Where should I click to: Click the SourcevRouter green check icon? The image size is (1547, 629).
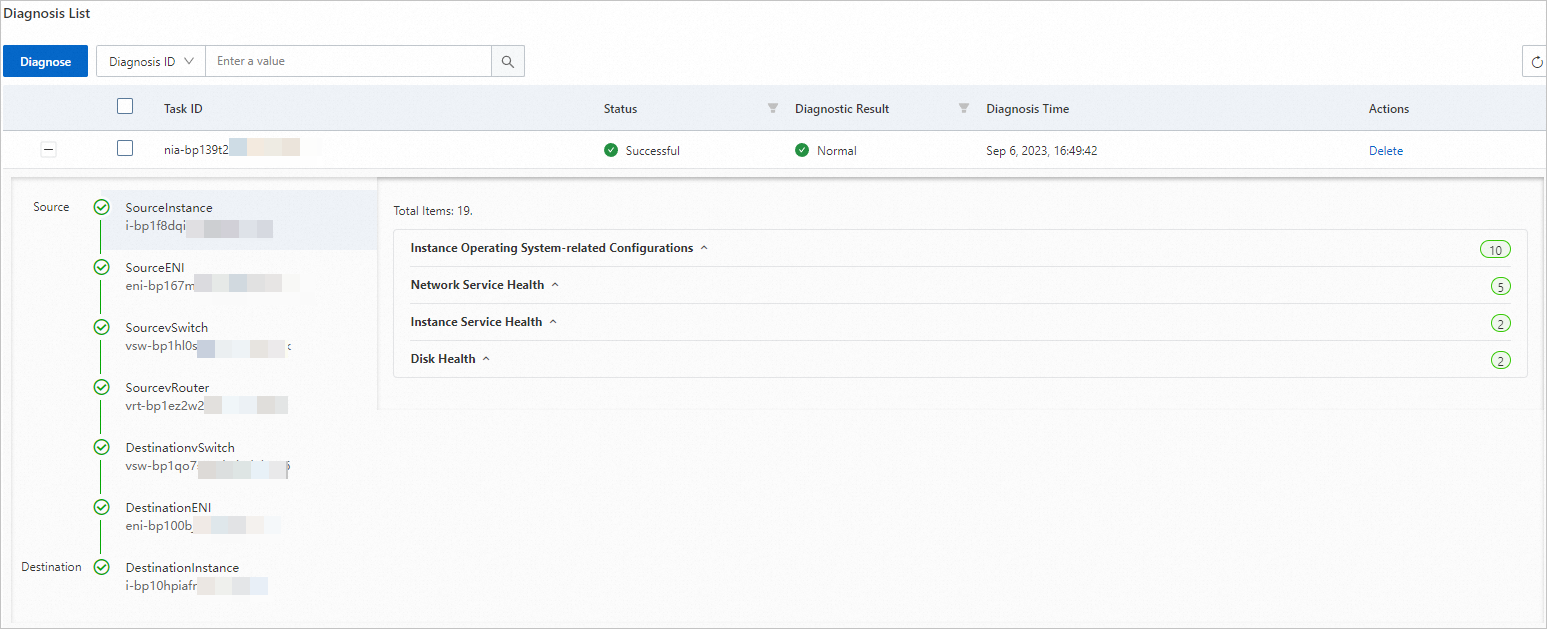(101, 387)
